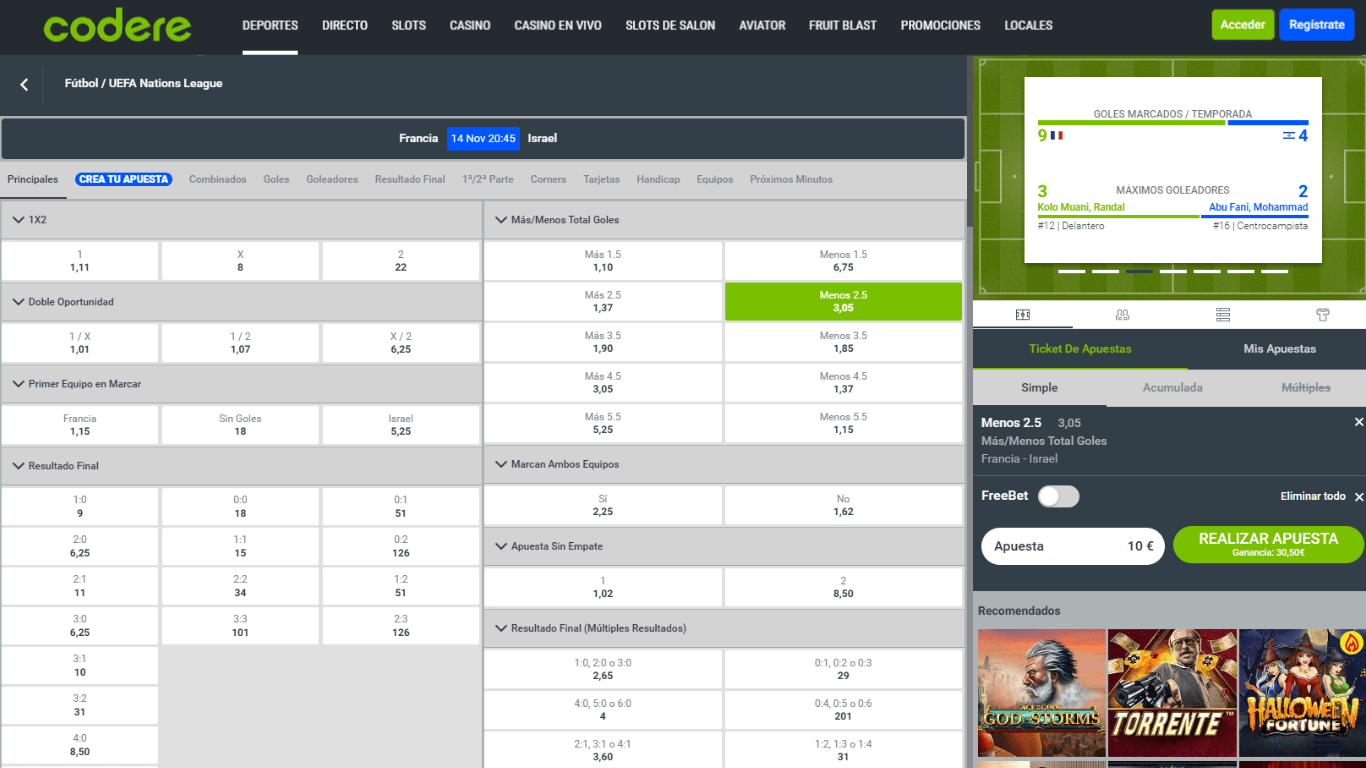Open the team lineups jersey icon
The height and width of the screenshot is (768, 1366).
click(x=1323, y=314)
